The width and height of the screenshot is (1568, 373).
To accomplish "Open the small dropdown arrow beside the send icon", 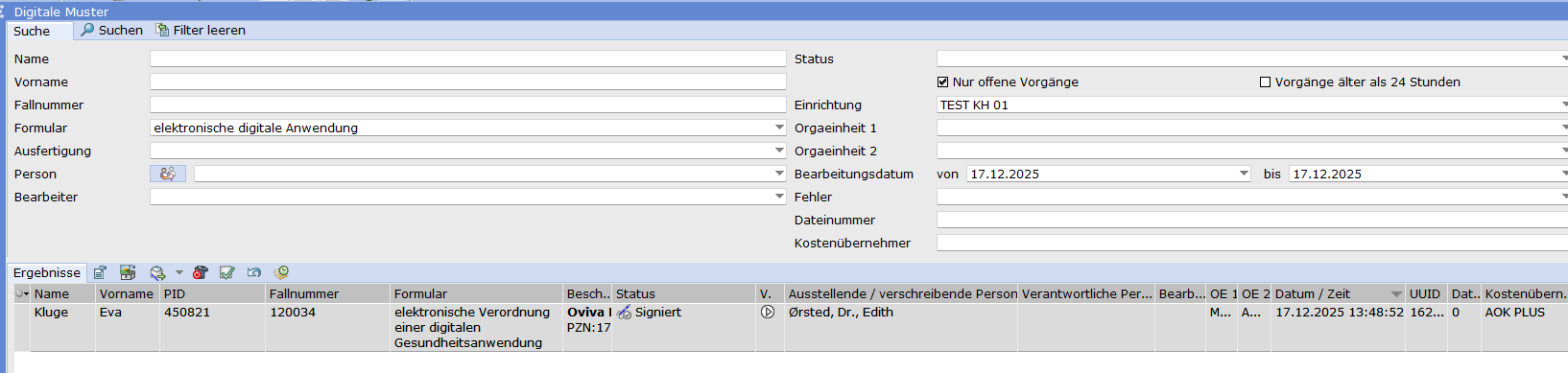I will point(178,273).
